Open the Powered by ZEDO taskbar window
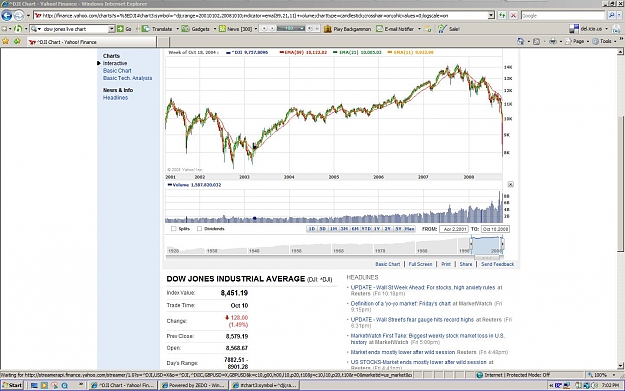Screen dimensions: 625x391 pos(193,385)
